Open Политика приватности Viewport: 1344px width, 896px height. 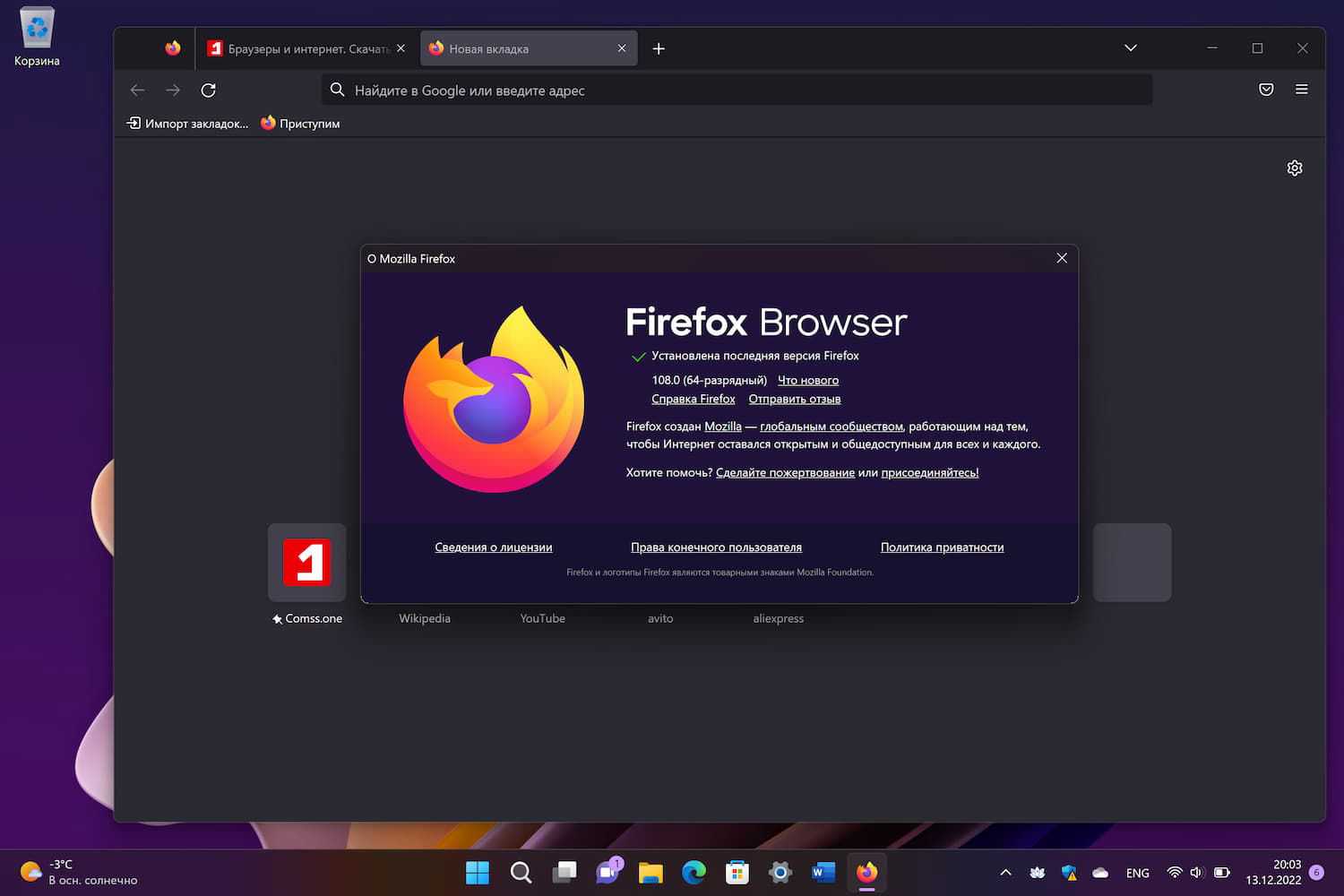[942, 547]
